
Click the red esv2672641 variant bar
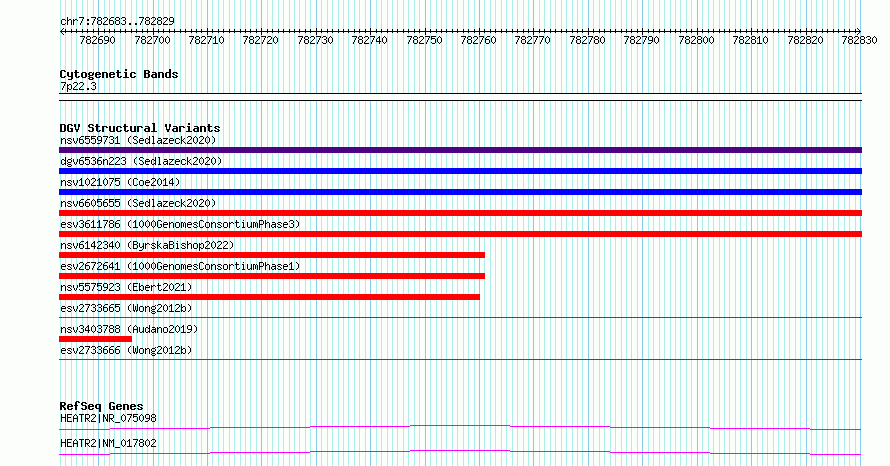coord(272,276)
